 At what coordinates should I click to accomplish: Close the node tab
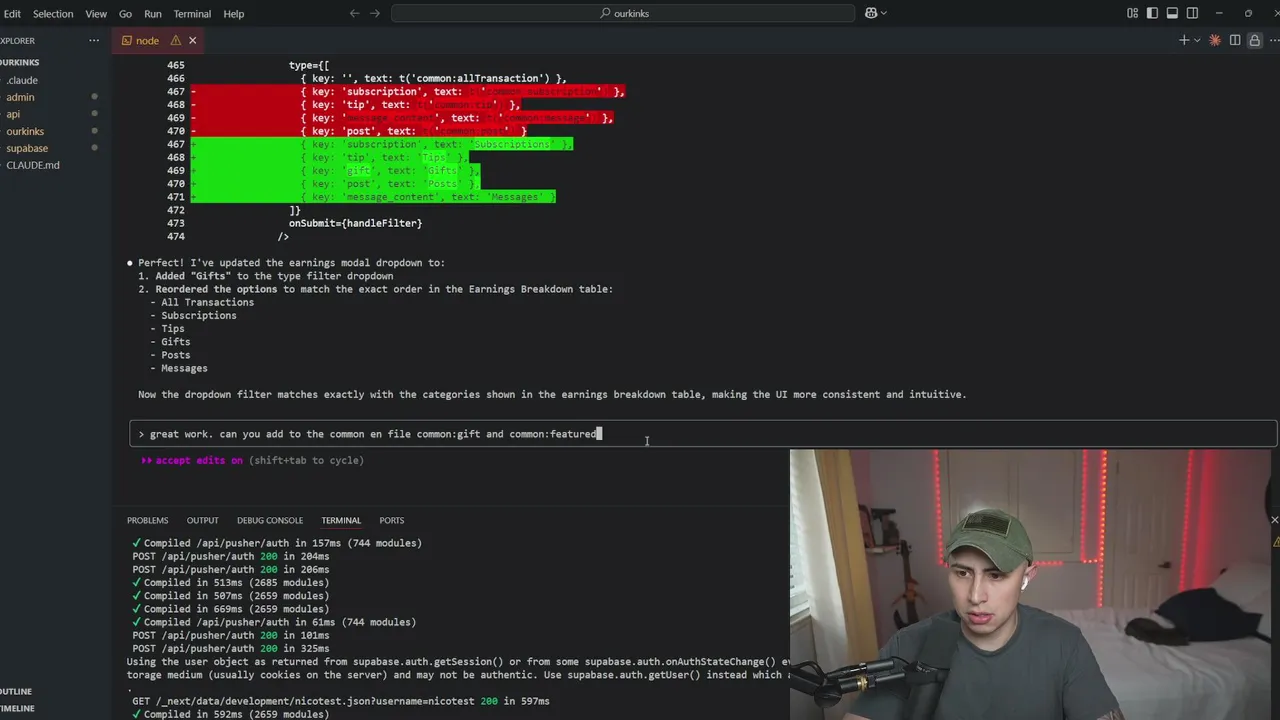tap(192, 40)
